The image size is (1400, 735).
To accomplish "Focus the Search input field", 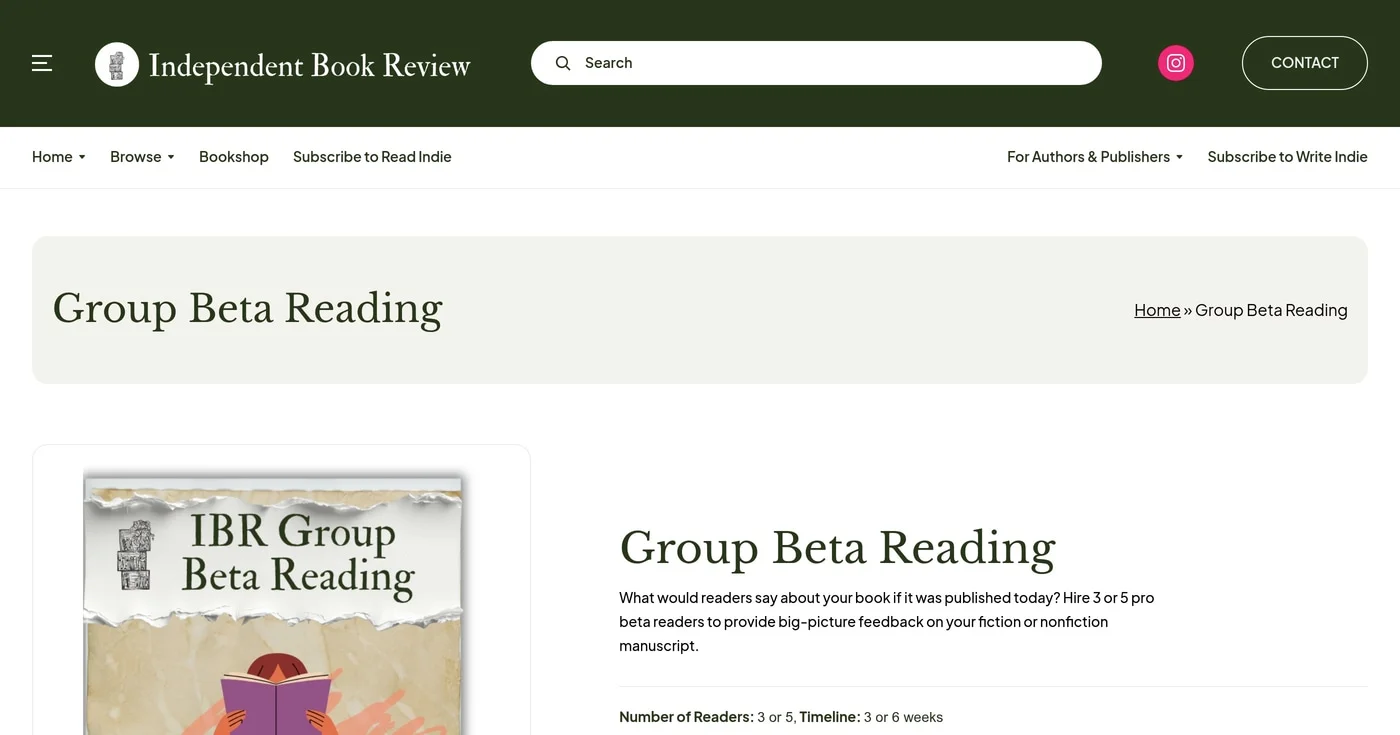I will 816,63.
